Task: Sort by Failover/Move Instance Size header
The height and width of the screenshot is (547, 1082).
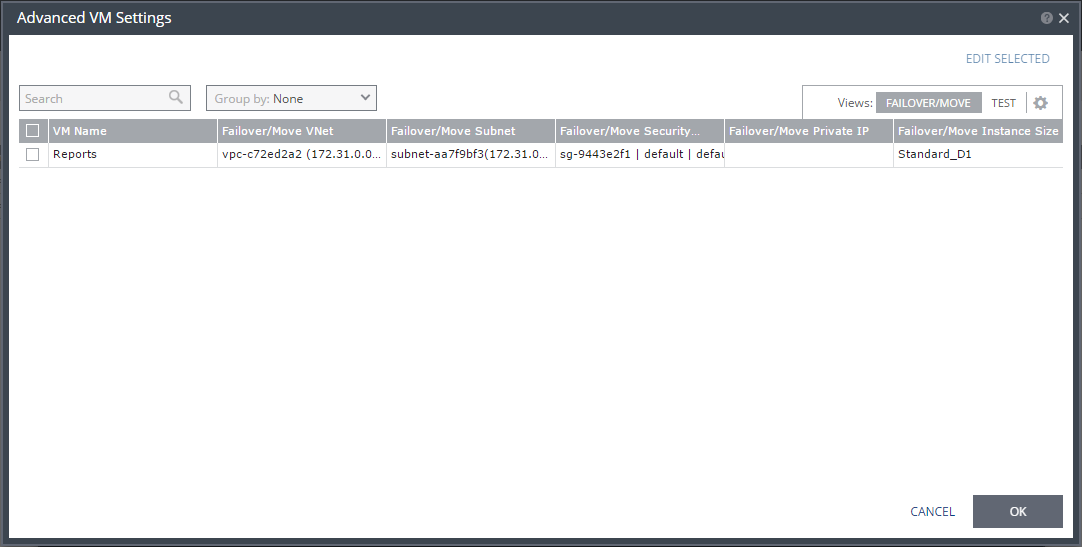Action: tap(978, 131)
